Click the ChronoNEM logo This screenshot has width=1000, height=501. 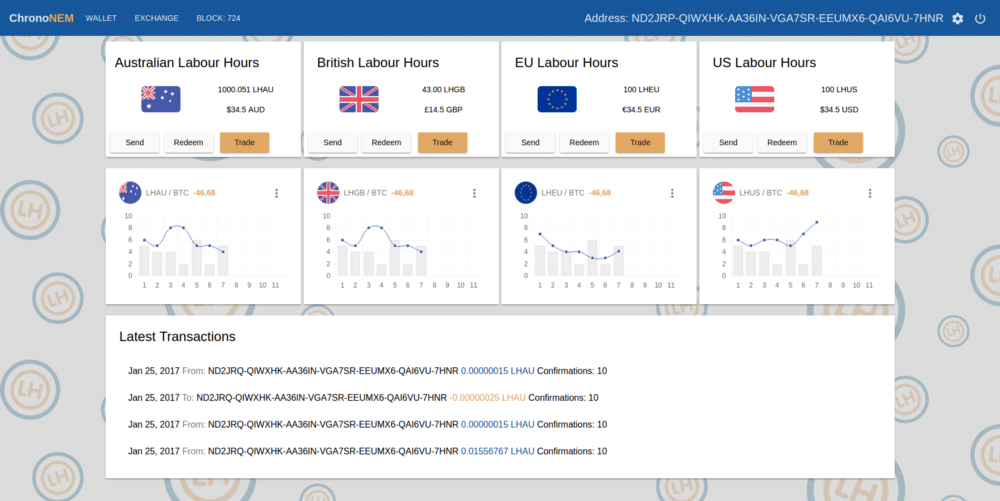tap(41, 18)
